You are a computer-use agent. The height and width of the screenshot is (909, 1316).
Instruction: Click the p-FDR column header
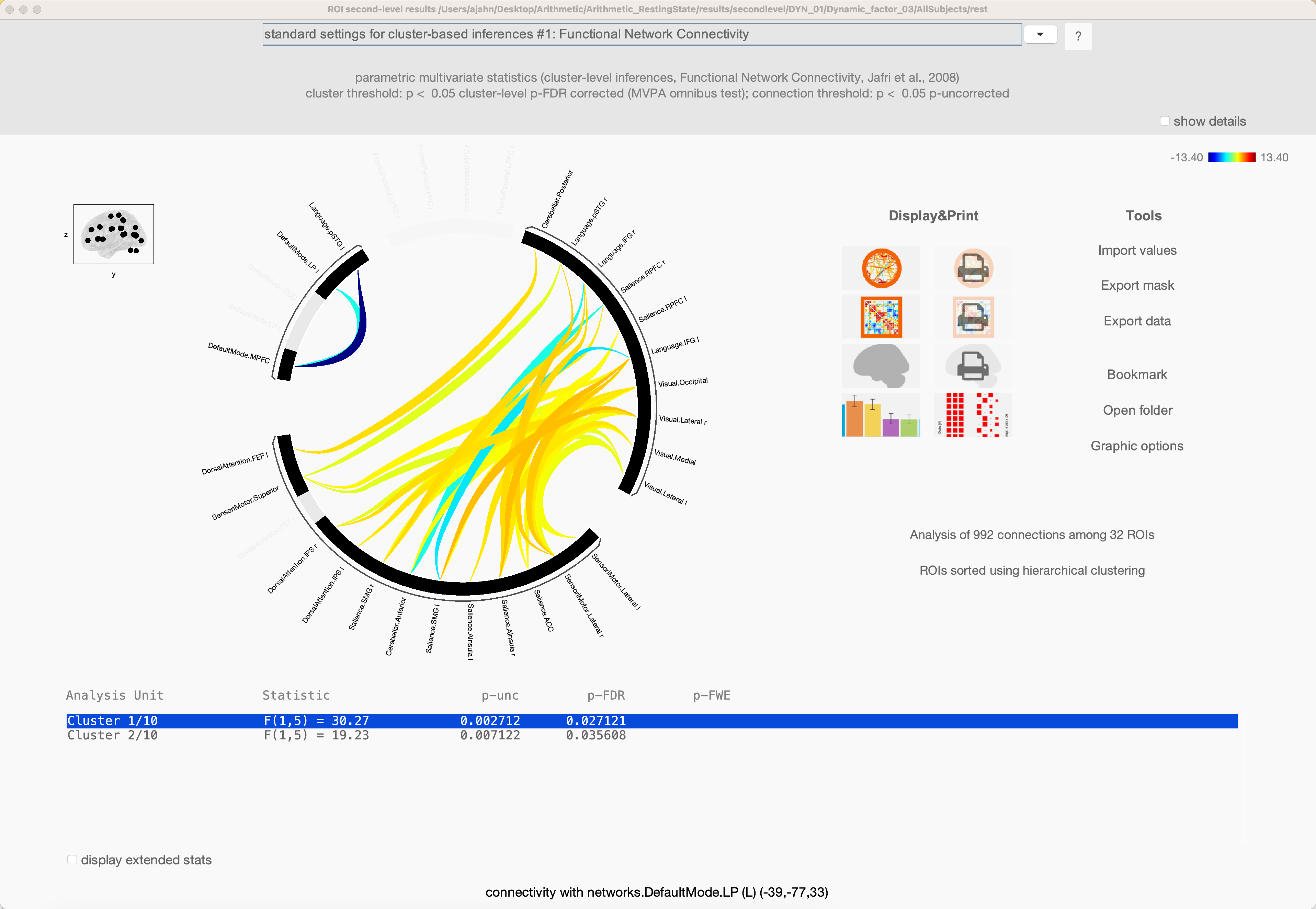pos(606,695)
